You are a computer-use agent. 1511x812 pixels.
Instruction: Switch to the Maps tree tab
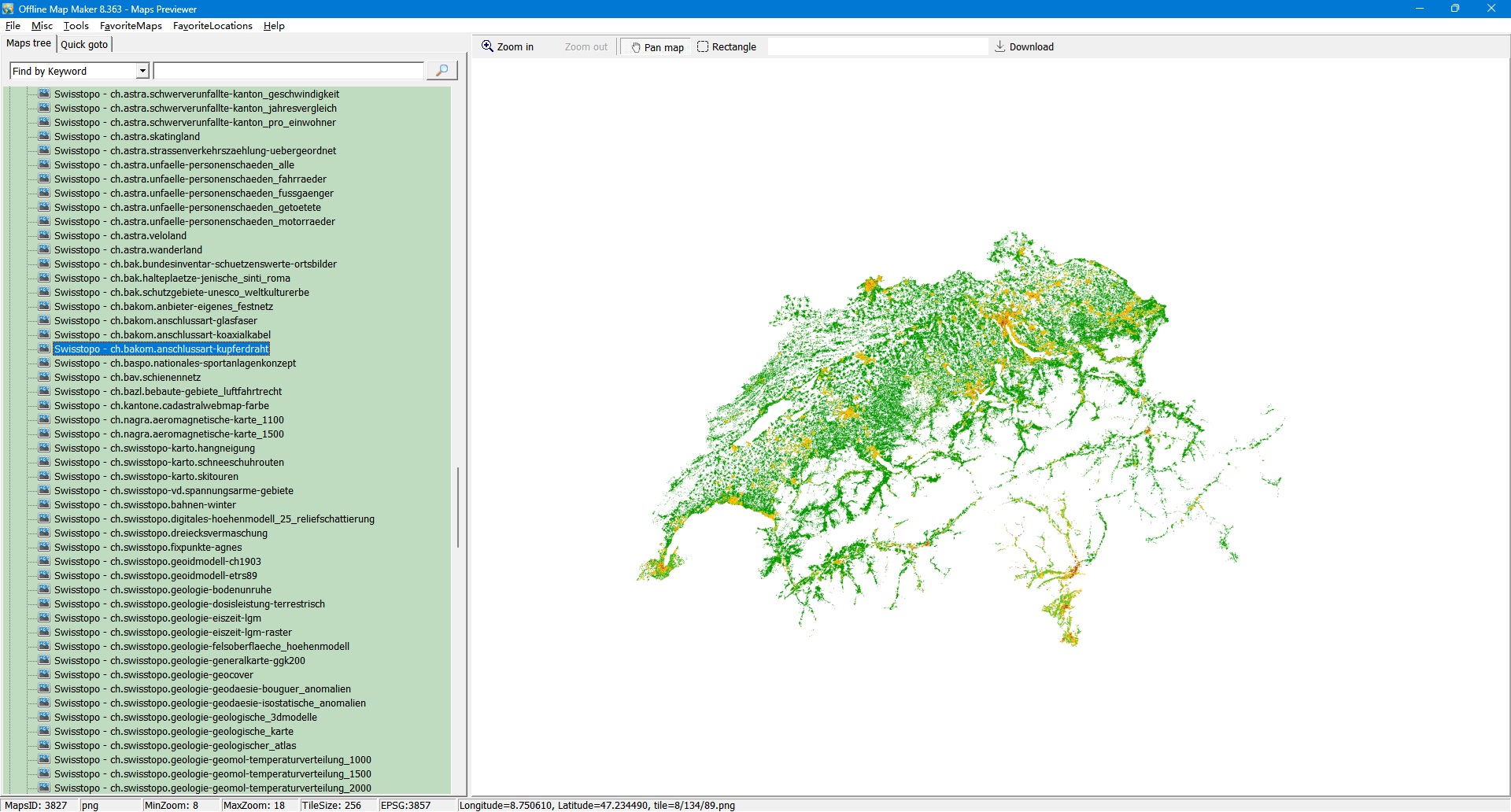point(28,44)
